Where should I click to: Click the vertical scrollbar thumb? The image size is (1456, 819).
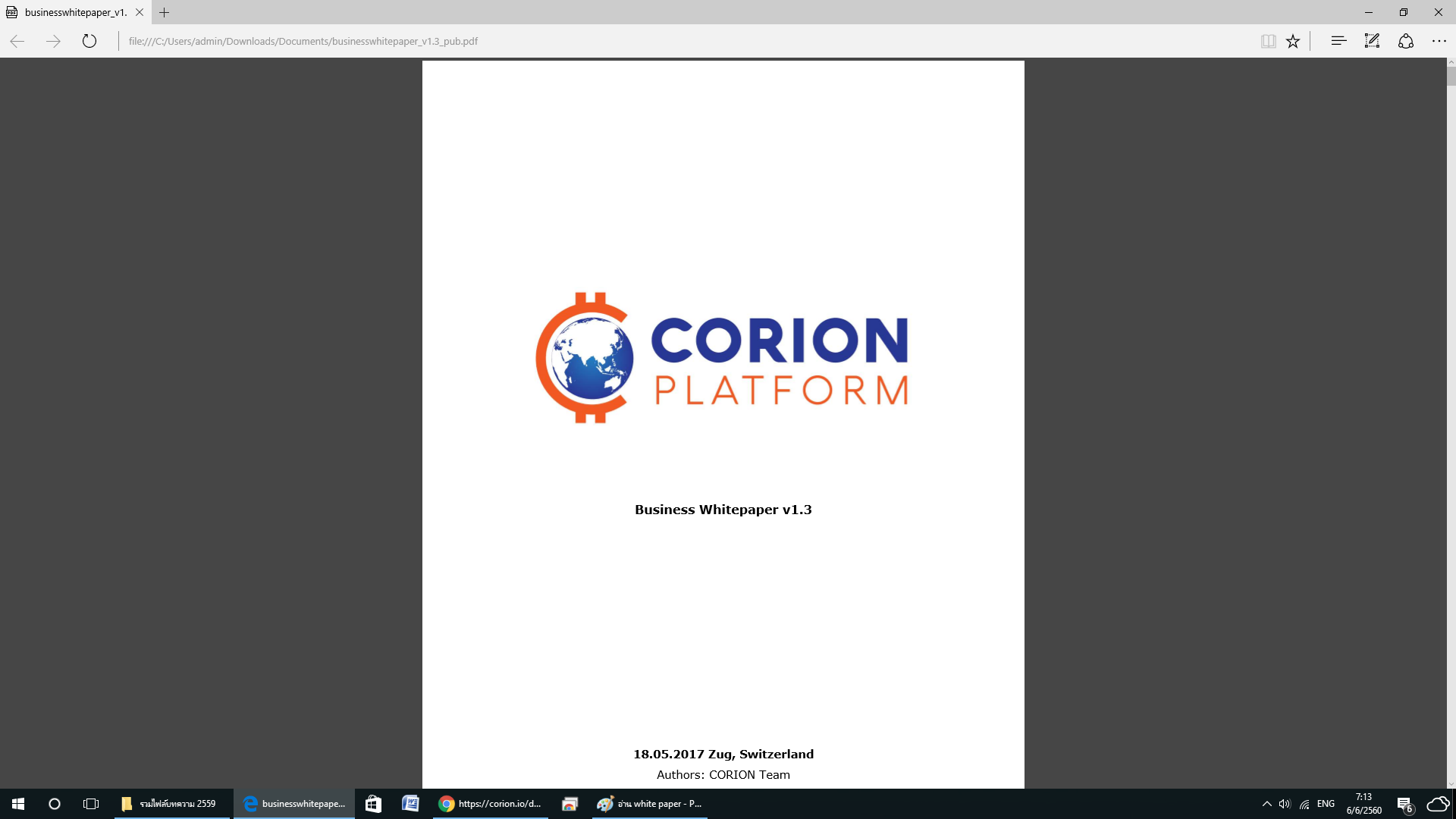[1451, 76]
